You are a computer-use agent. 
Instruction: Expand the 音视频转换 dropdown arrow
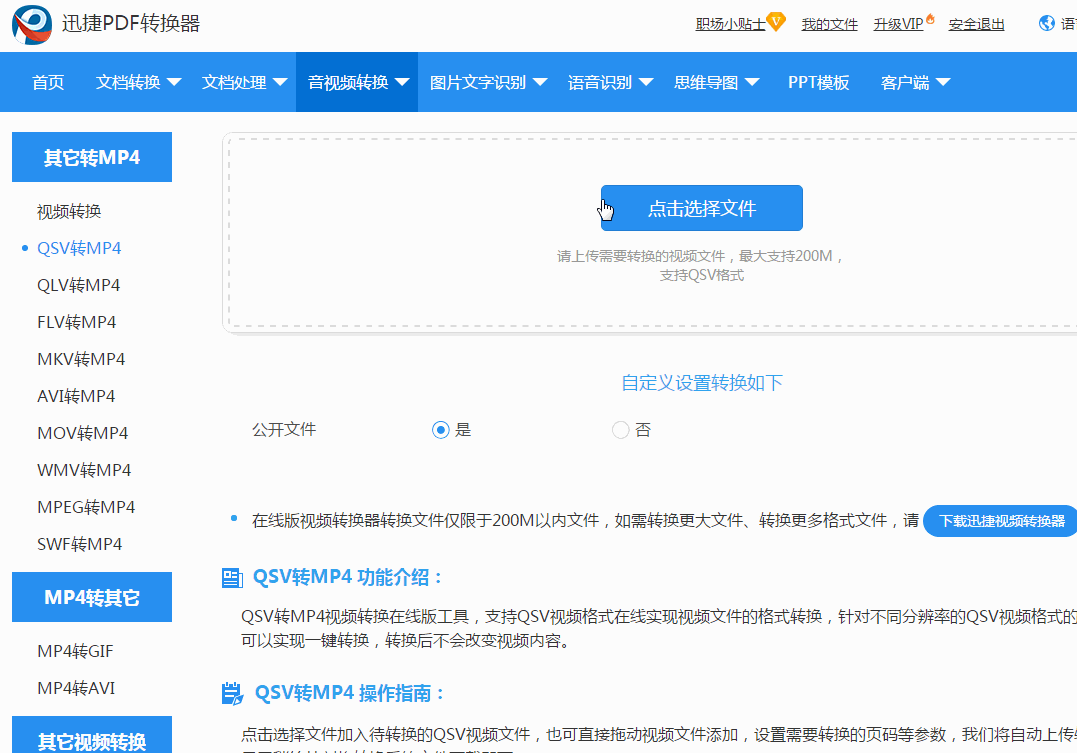point(403,82)
